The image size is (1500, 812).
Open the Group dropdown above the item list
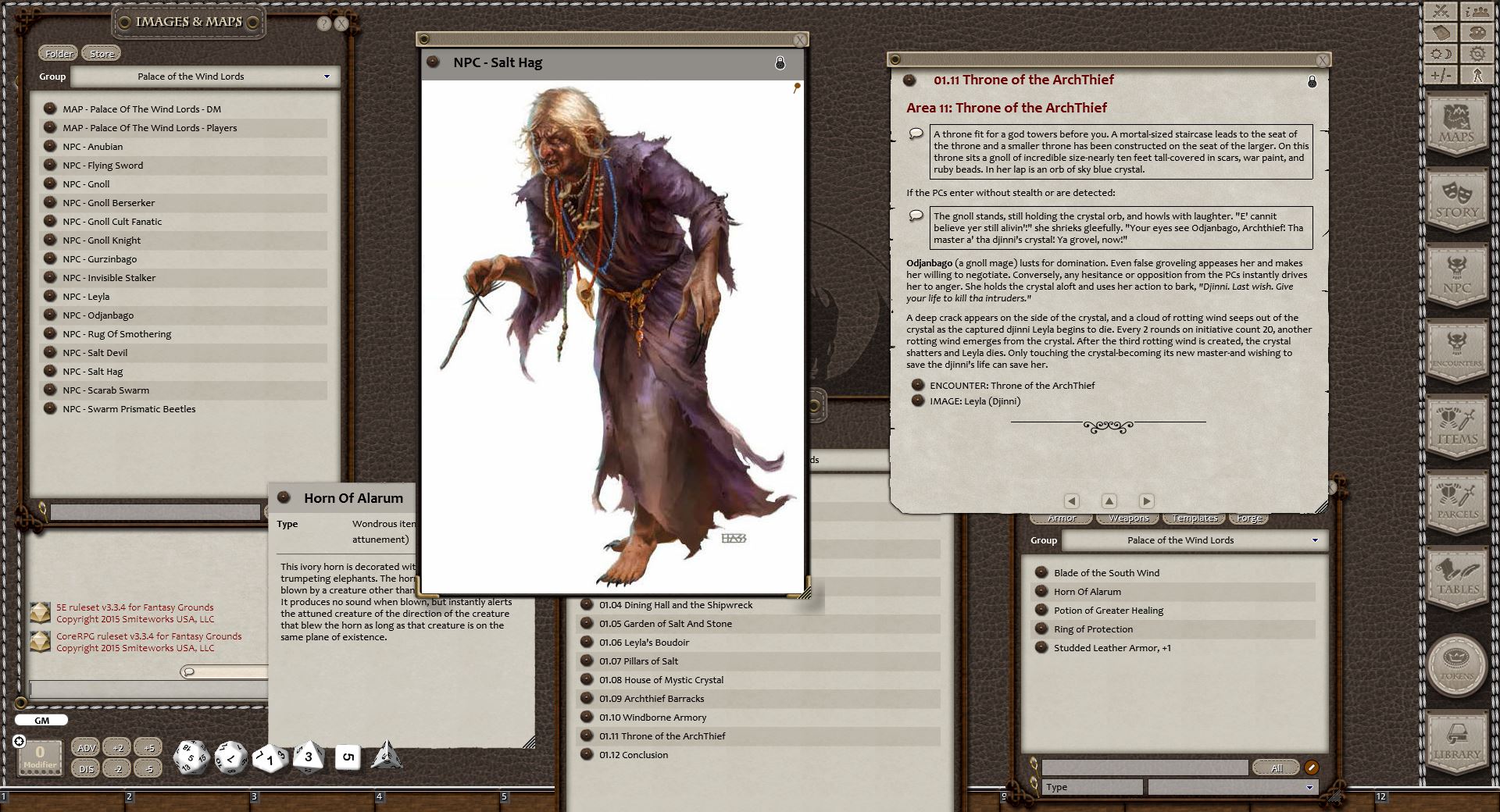point(1314,540)
